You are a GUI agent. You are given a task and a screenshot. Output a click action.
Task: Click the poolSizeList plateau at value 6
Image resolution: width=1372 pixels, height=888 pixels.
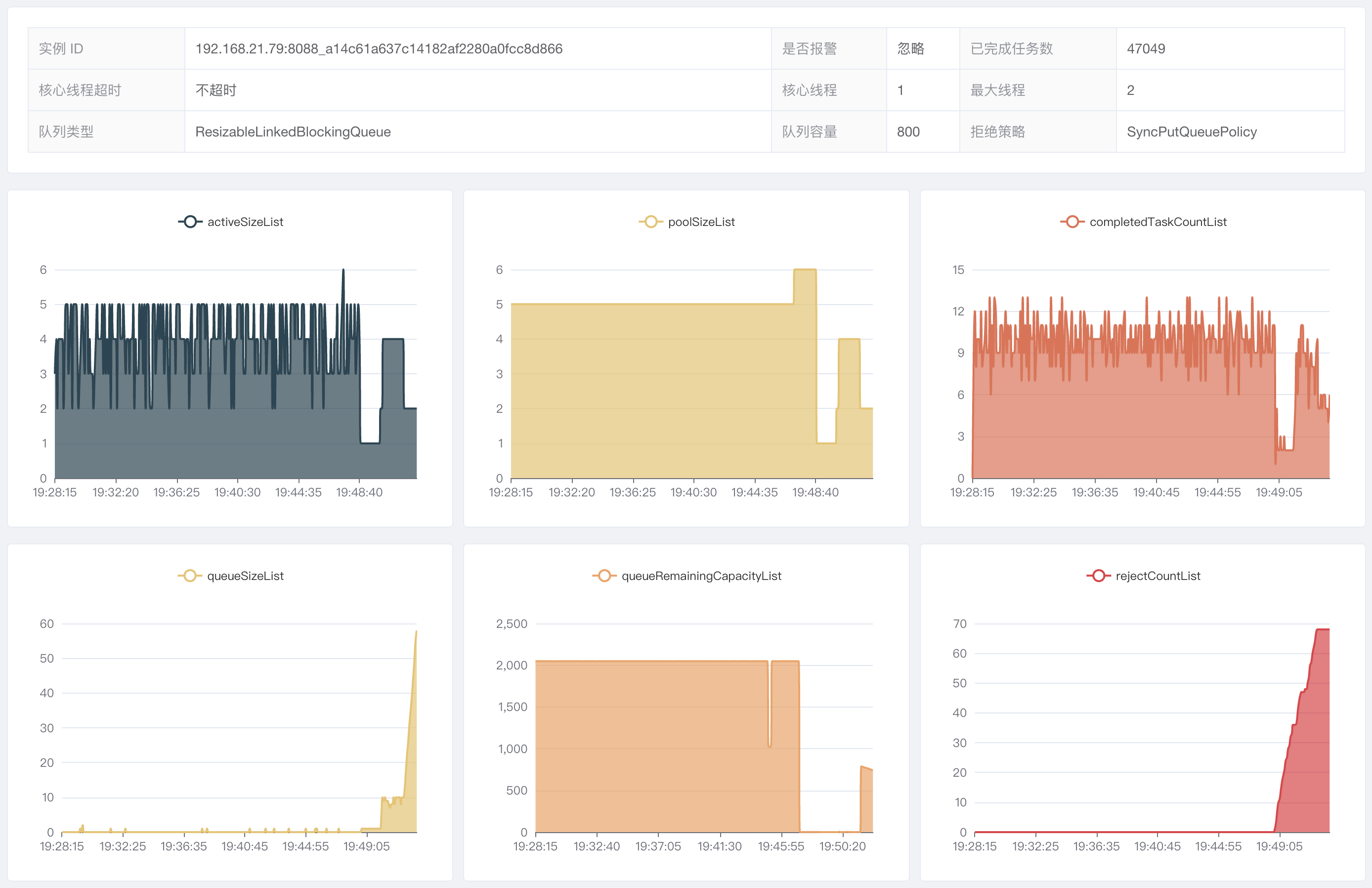click(805, 269)
